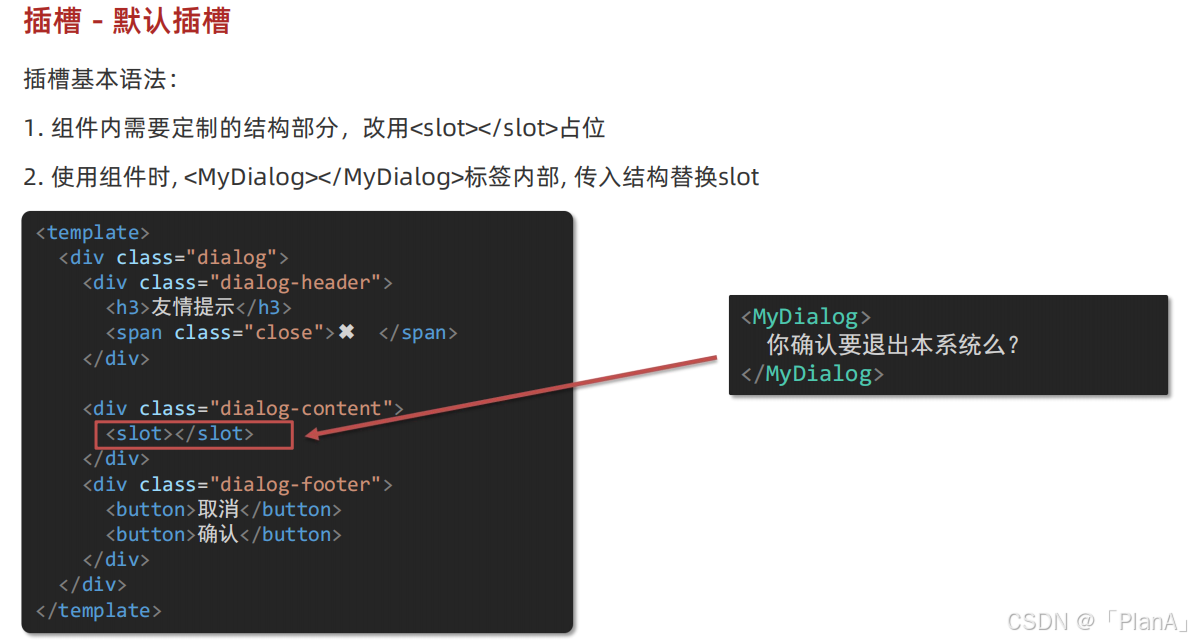Click the closing </MyDialog> tag
This screenshot has height=641, width=1204.
(813, 374)
